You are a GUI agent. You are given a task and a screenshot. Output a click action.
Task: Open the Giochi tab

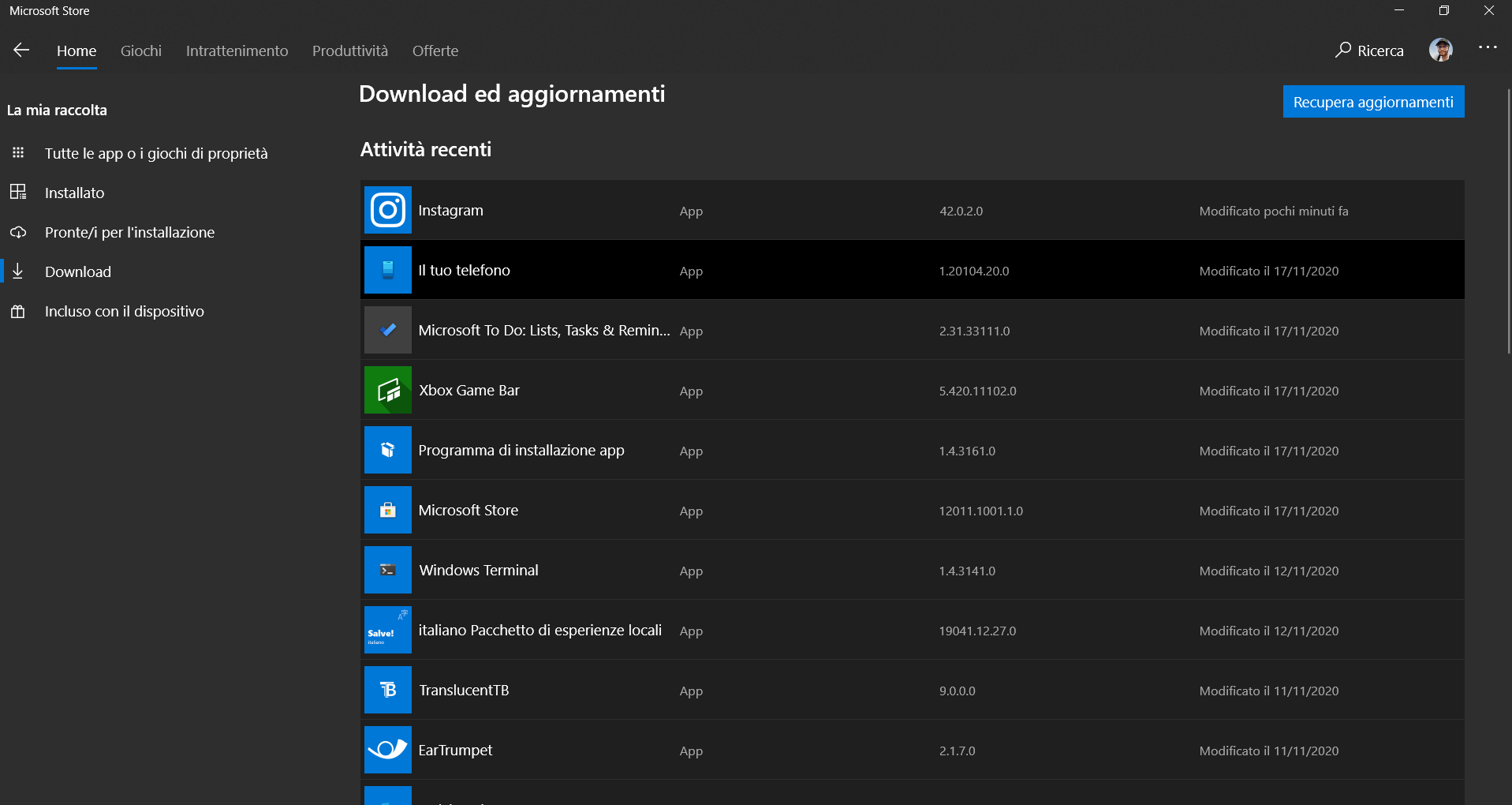tap(141, 51)
